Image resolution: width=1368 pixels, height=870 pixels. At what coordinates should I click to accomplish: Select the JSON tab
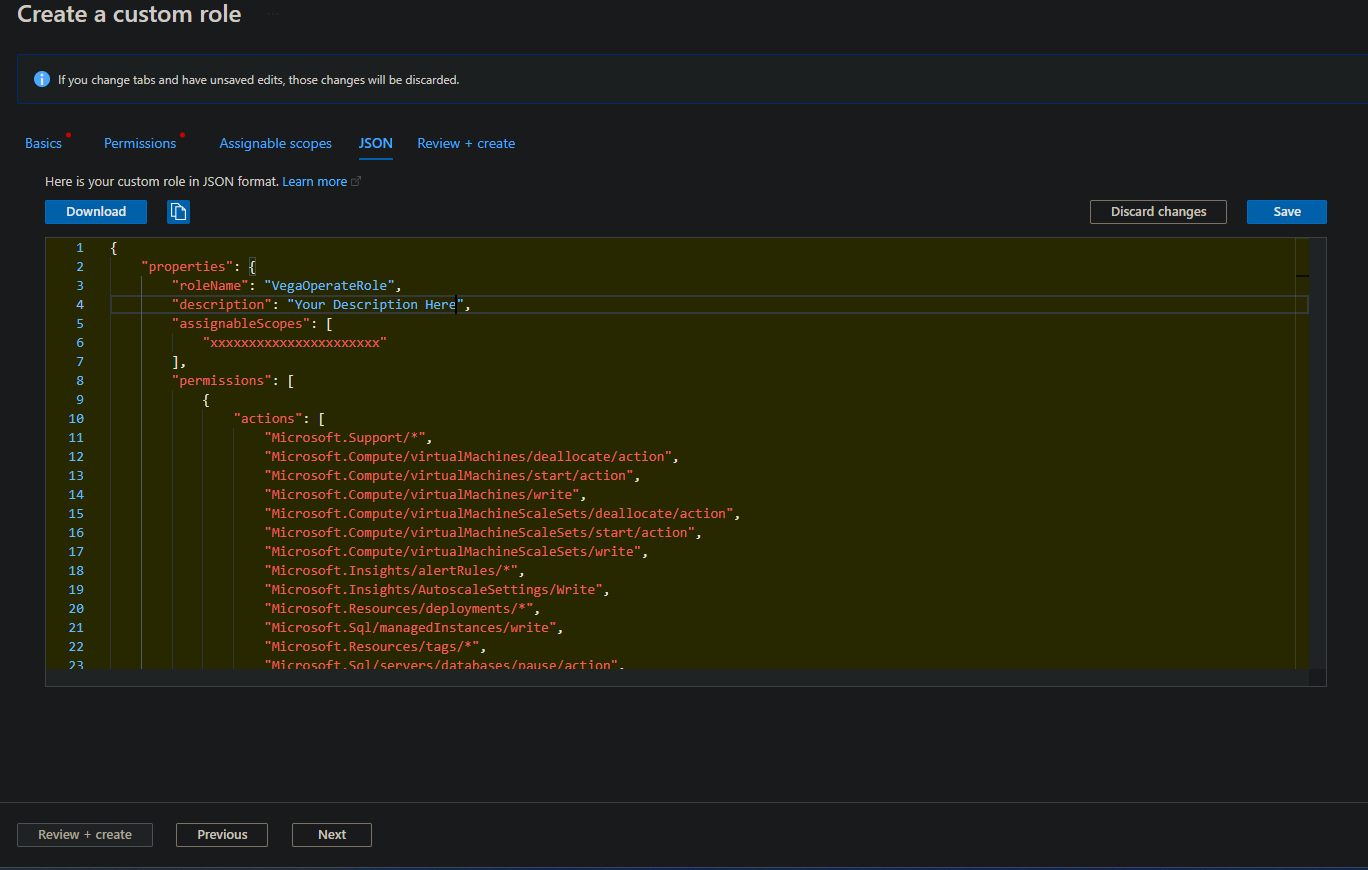pos(376,143)
